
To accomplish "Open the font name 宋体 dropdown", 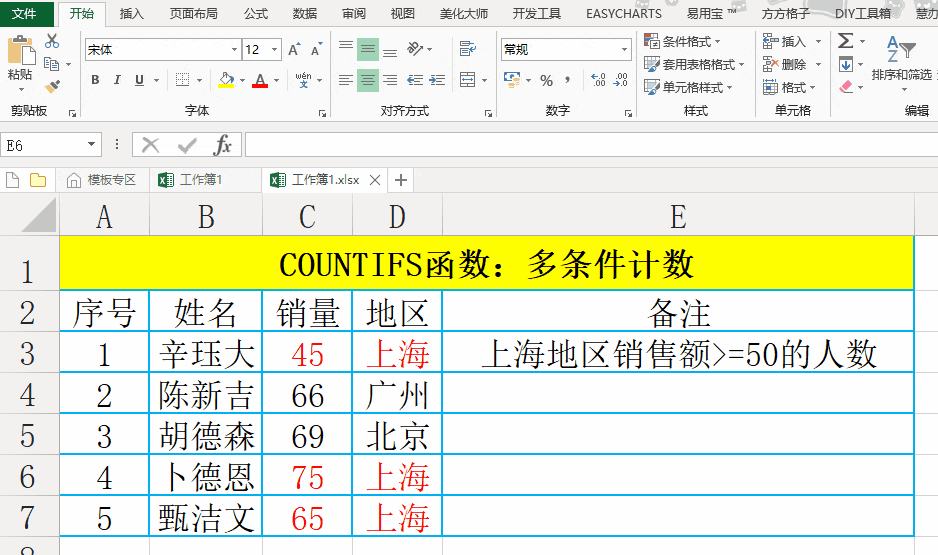I will pos(234,50).
